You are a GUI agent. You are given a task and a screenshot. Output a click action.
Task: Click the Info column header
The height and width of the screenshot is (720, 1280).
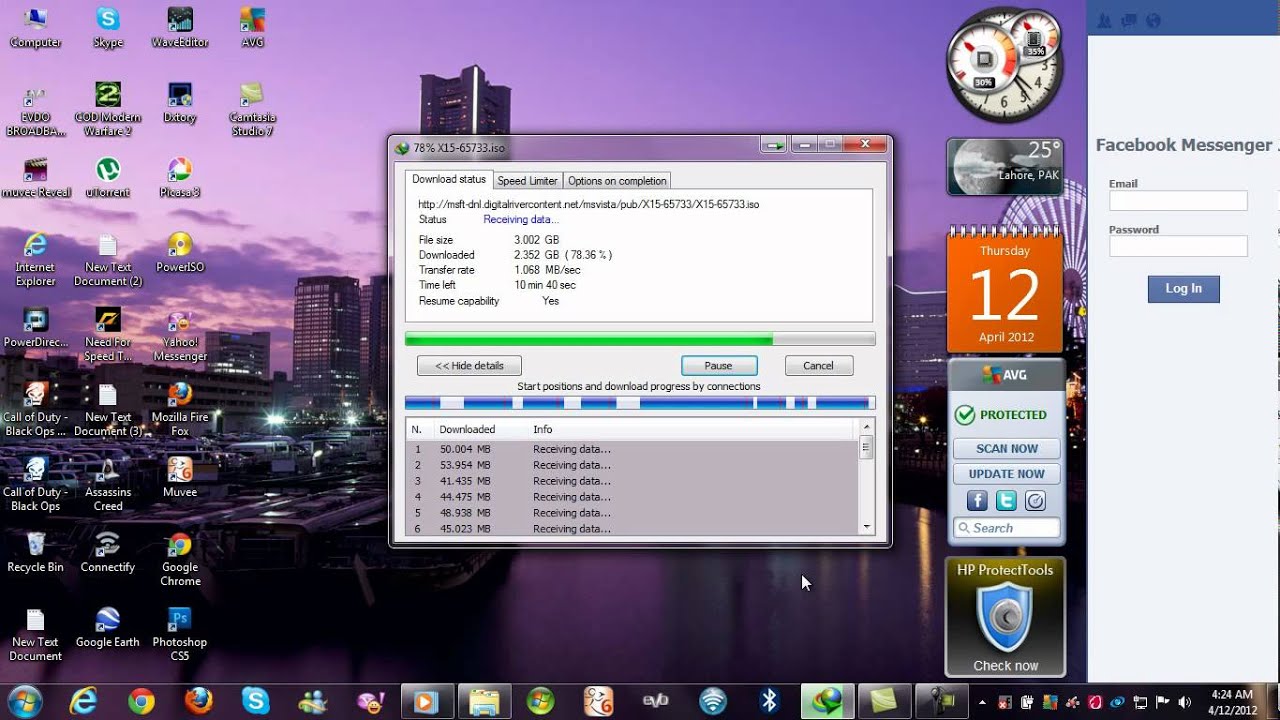point(542,430)
